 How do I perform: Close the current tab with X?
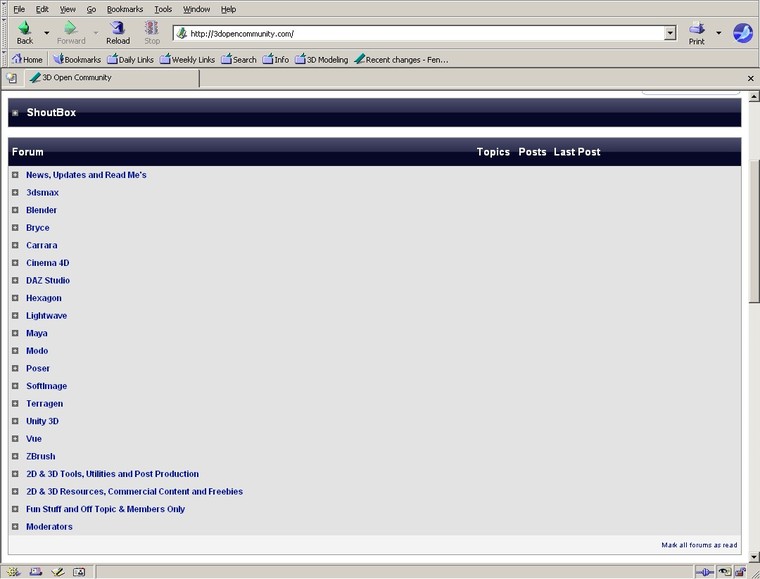tap(750, 78)
